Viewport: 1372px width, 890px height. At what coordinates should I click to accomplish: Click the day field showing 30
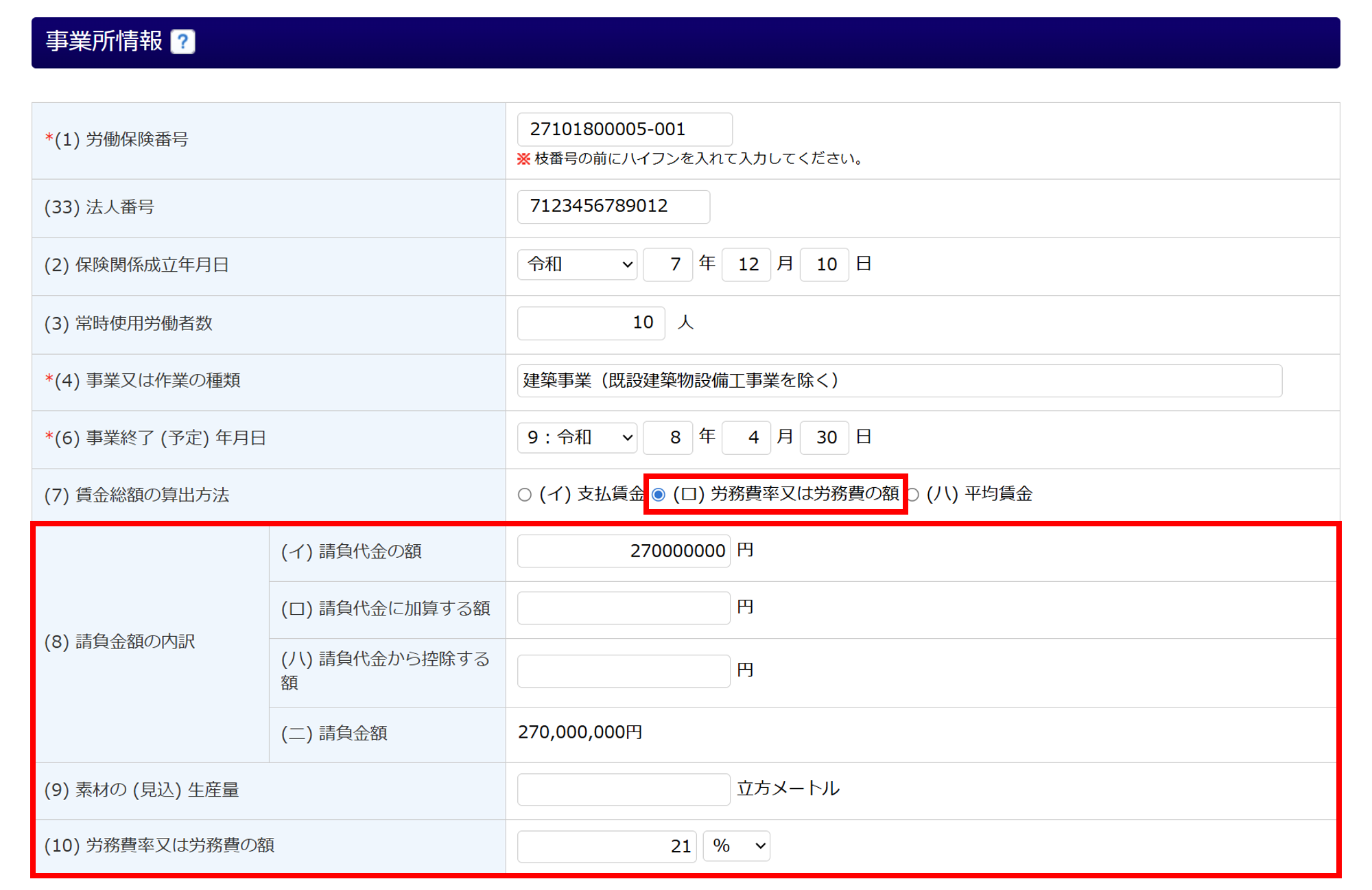tap(825, 438)
